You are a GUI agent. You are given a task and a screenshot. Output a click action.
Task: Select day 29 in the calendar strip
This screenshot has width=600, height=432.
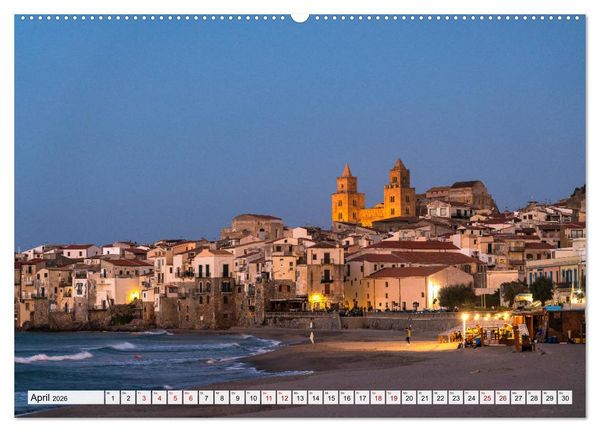pos(550,398)
